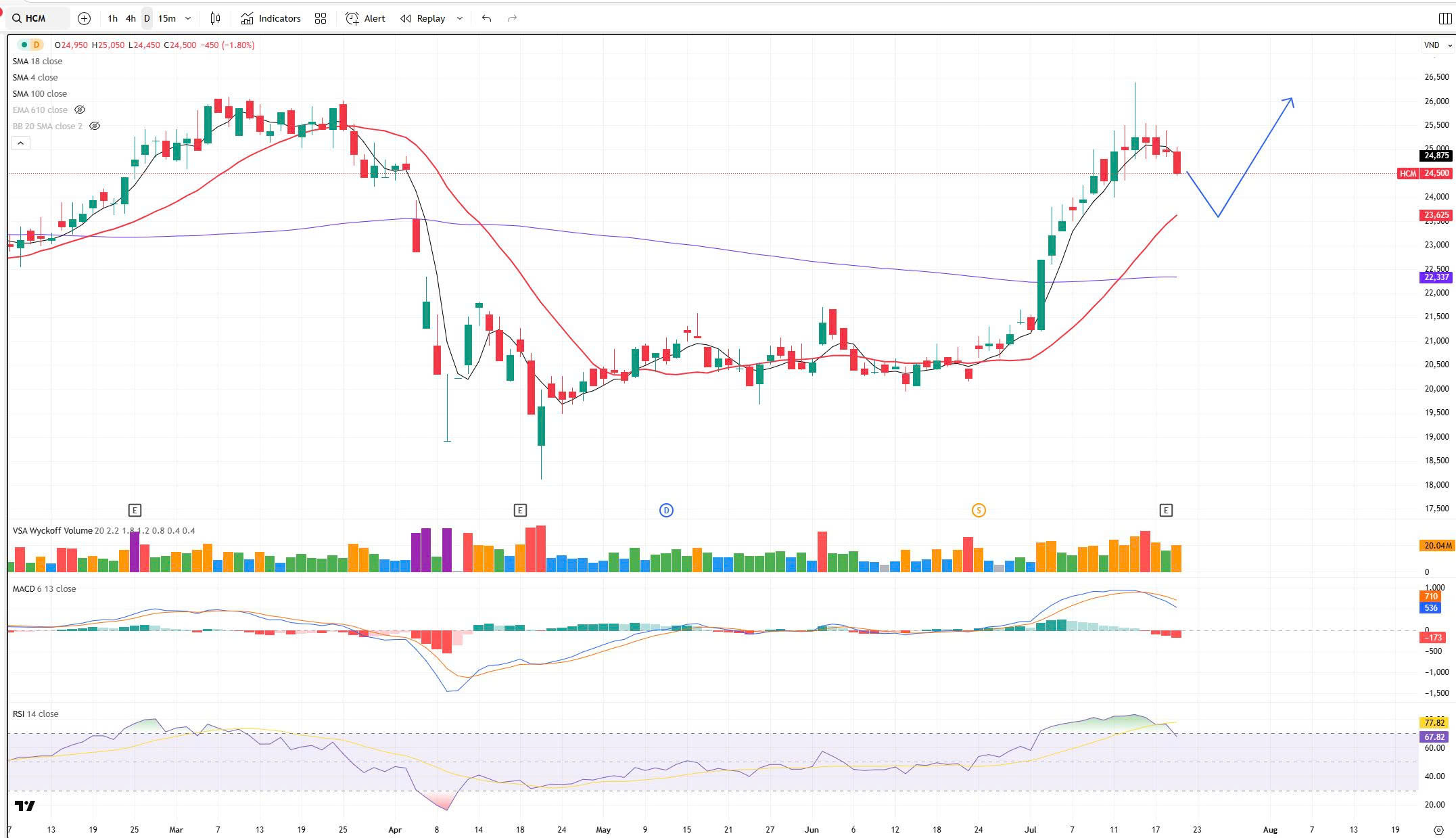Click the 23,625 red SMA price label
The image size is (1456, 838).
1436,215
